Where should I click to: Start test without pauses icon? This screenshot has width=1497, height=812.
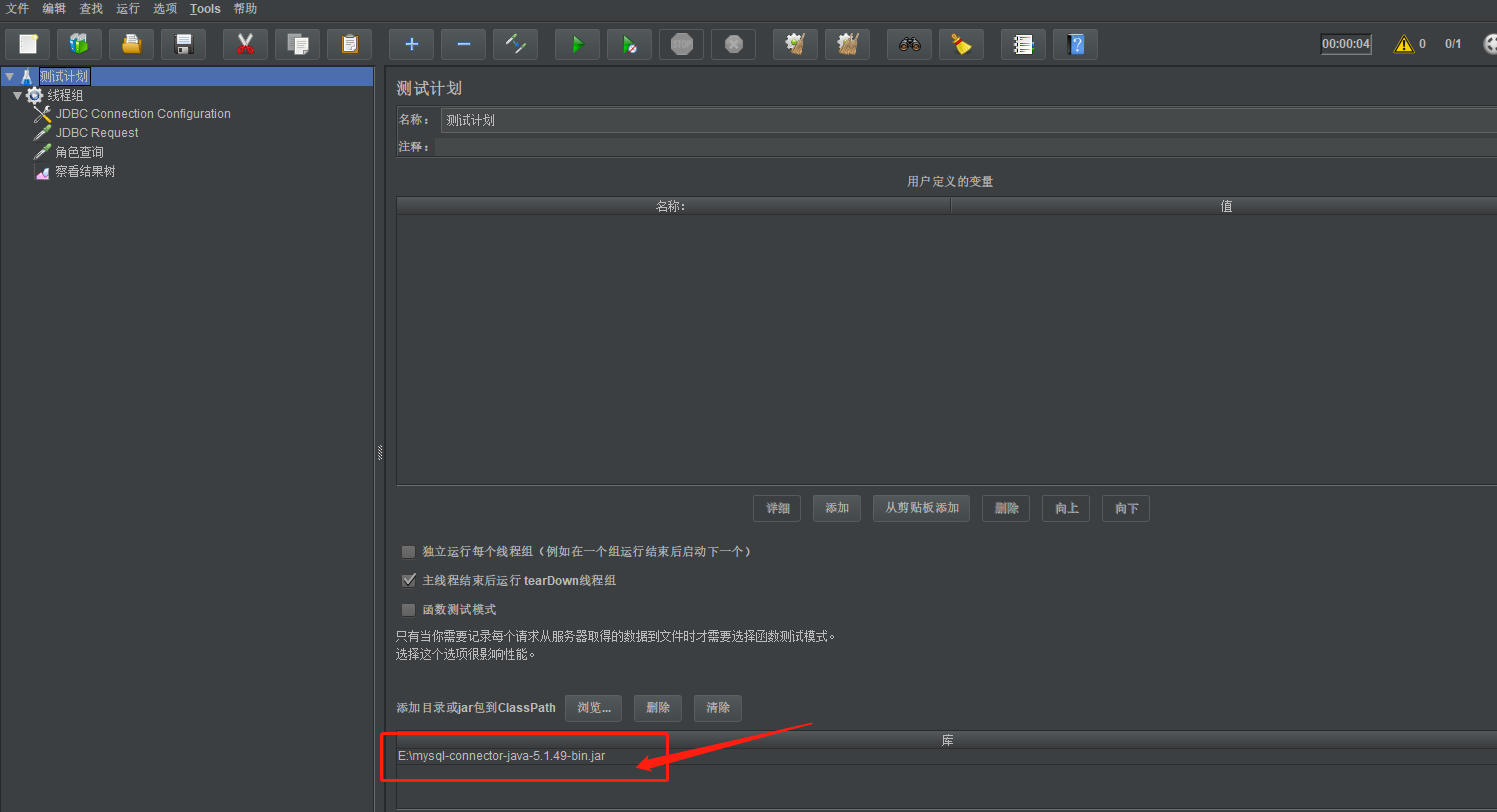coord(629,44)
